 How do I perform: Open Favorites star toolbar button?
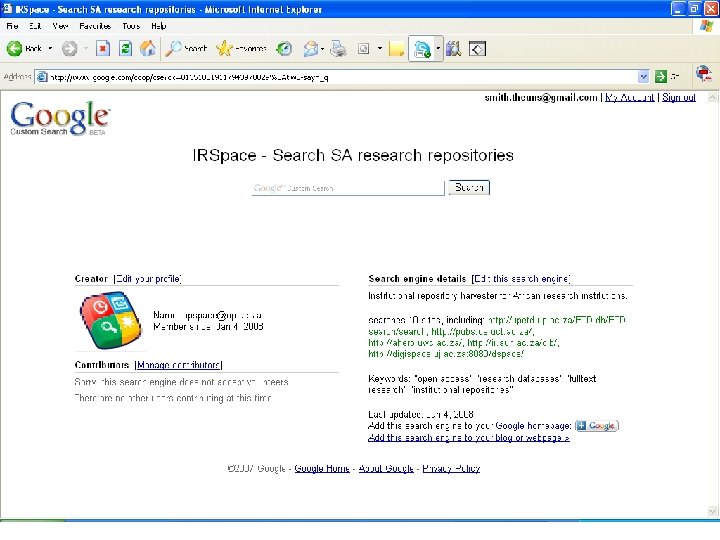pyautogui.click(x=242, y=48)
